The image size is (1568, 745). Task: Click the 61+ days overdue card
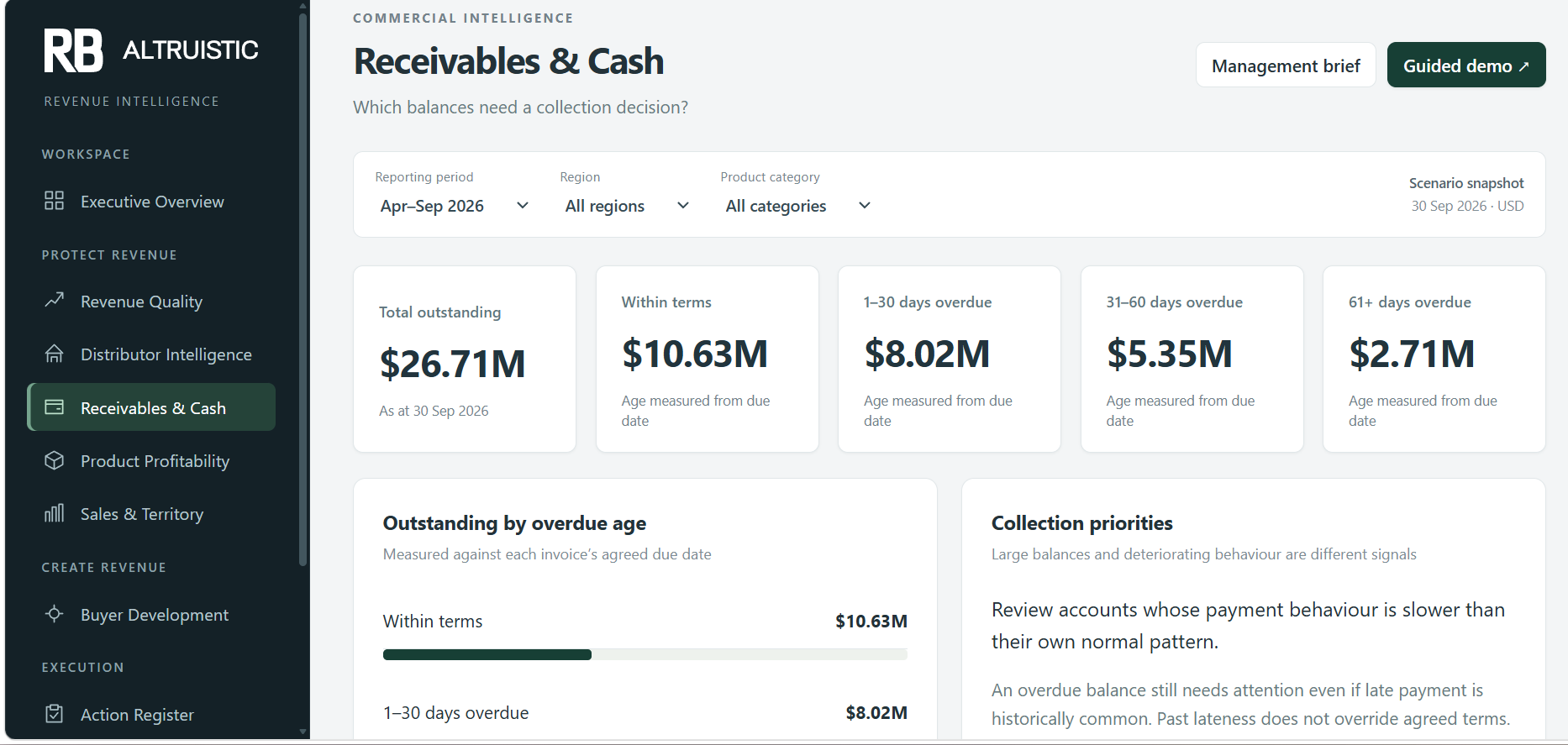[1434, 359]
